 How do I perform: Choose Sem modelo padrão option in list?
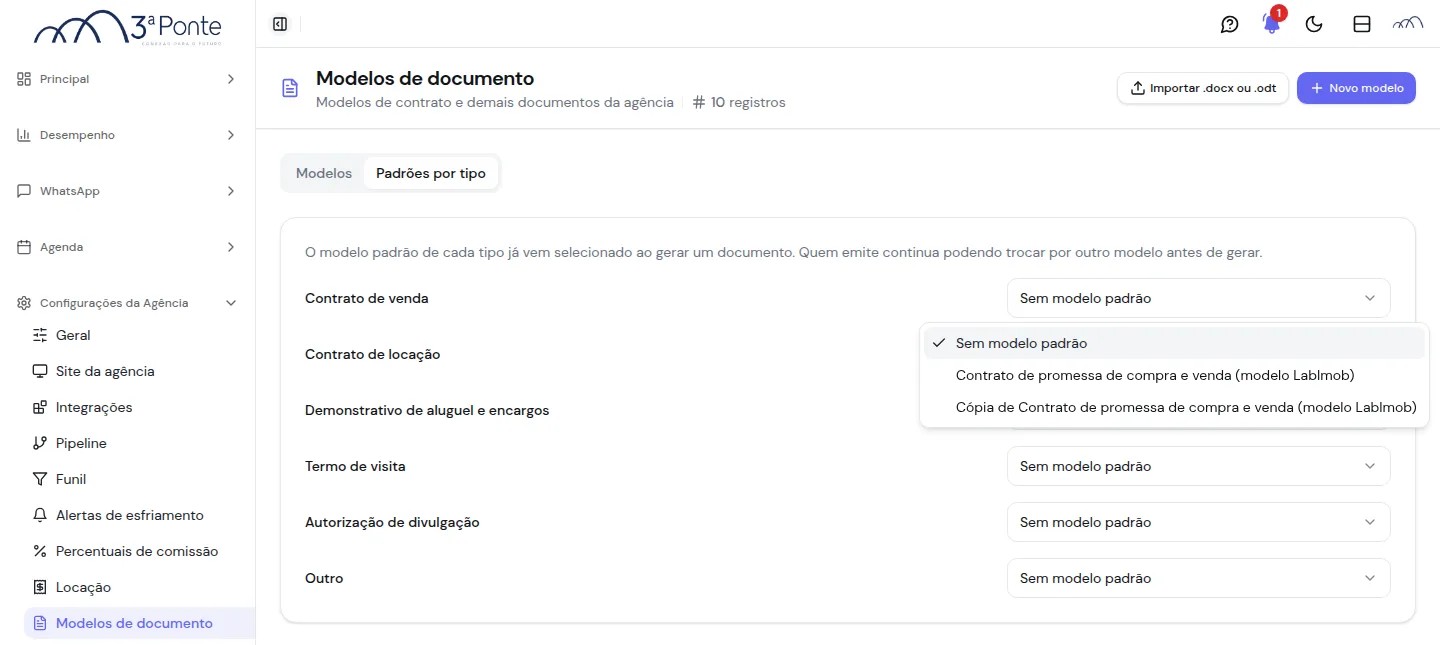point(1174,343)
